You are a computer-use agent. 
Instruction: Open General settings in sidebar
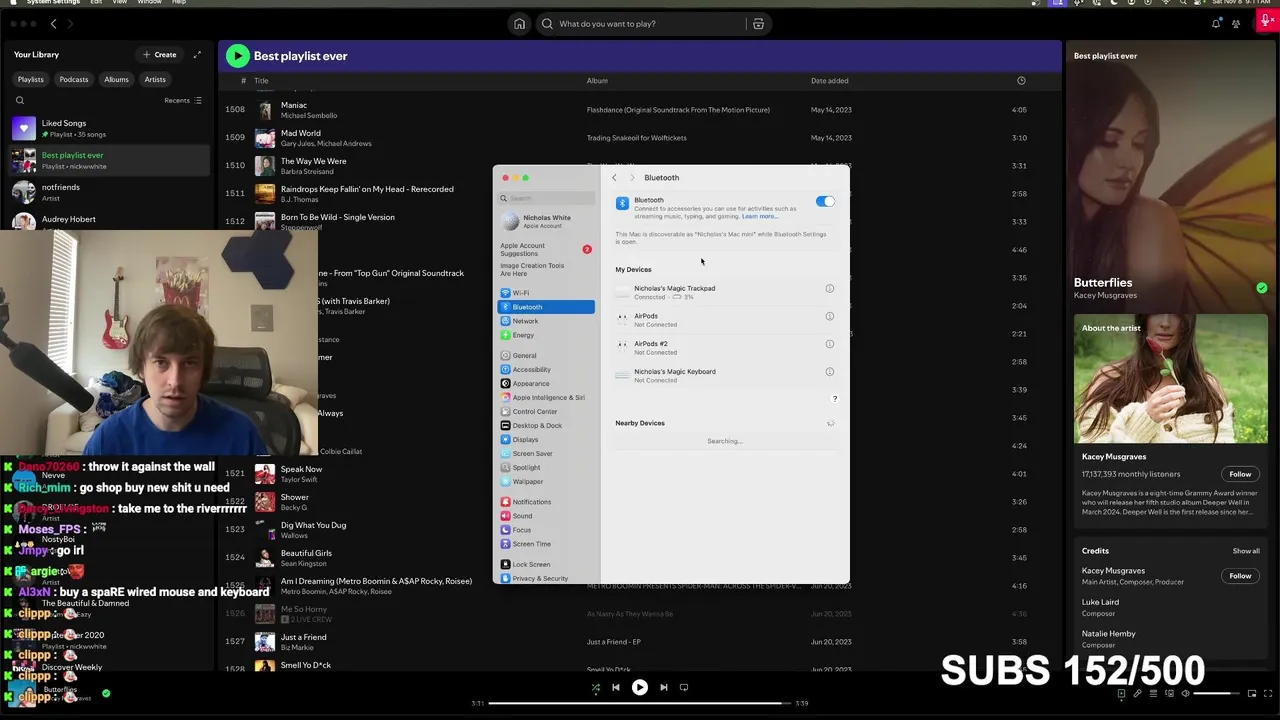pyautogui.click(x=546, y=355)
